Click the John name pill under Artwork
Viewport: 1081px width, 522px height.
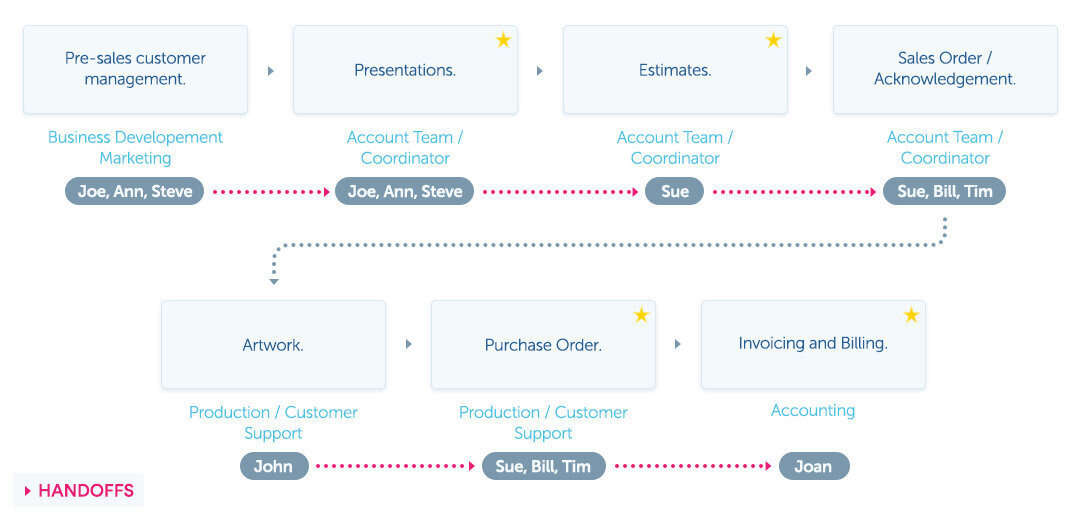tap(274, 466)
